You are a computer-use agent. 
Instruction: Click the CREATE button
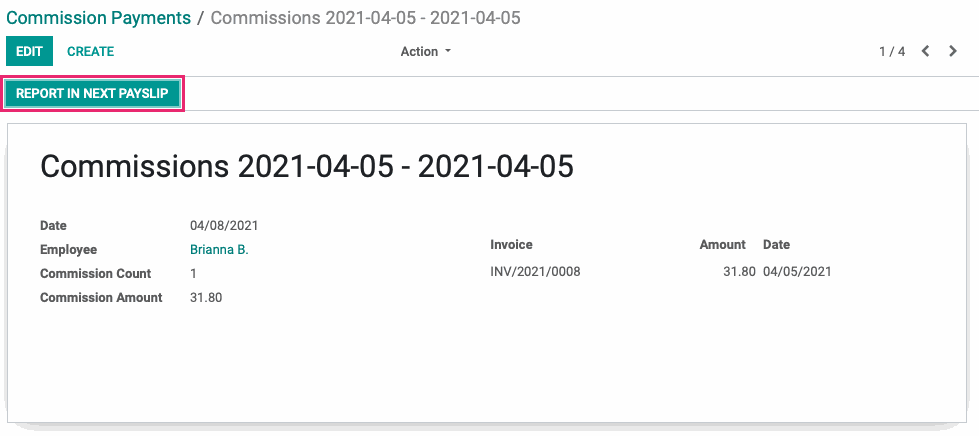tap(91, 51)
